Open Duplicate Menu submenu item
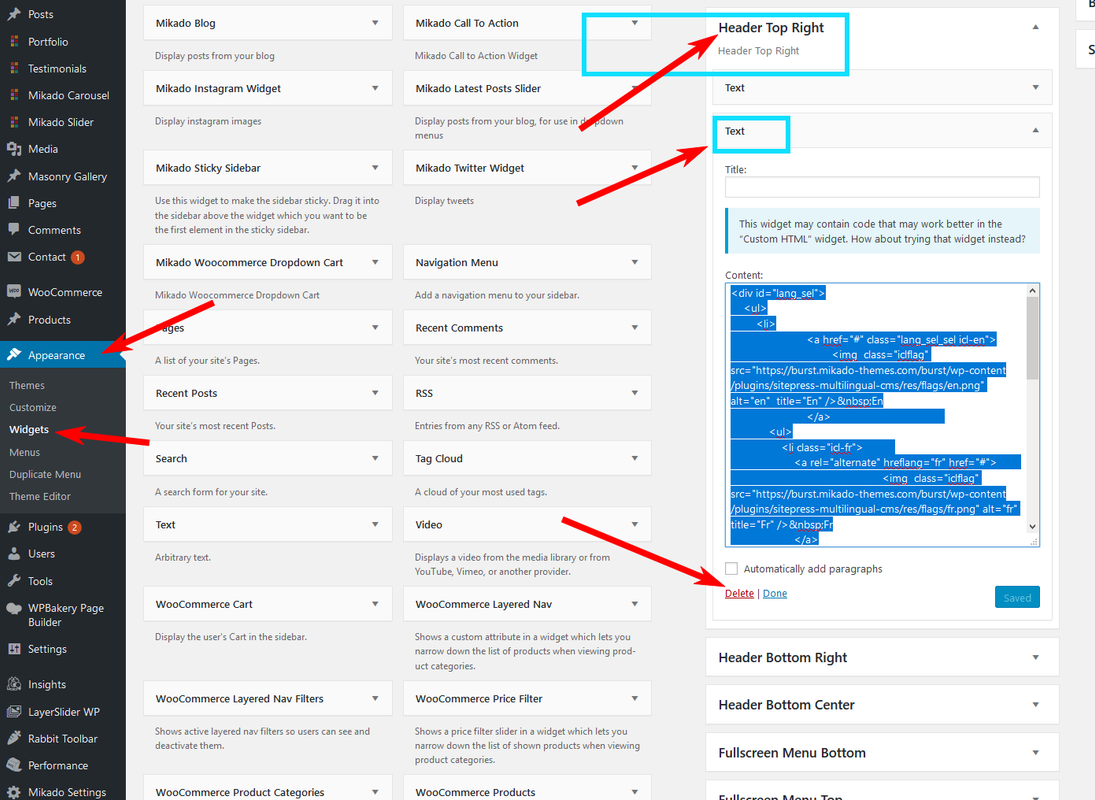Image resolution: width=1095 pixels, height=800 pixels. pos(45,474)
